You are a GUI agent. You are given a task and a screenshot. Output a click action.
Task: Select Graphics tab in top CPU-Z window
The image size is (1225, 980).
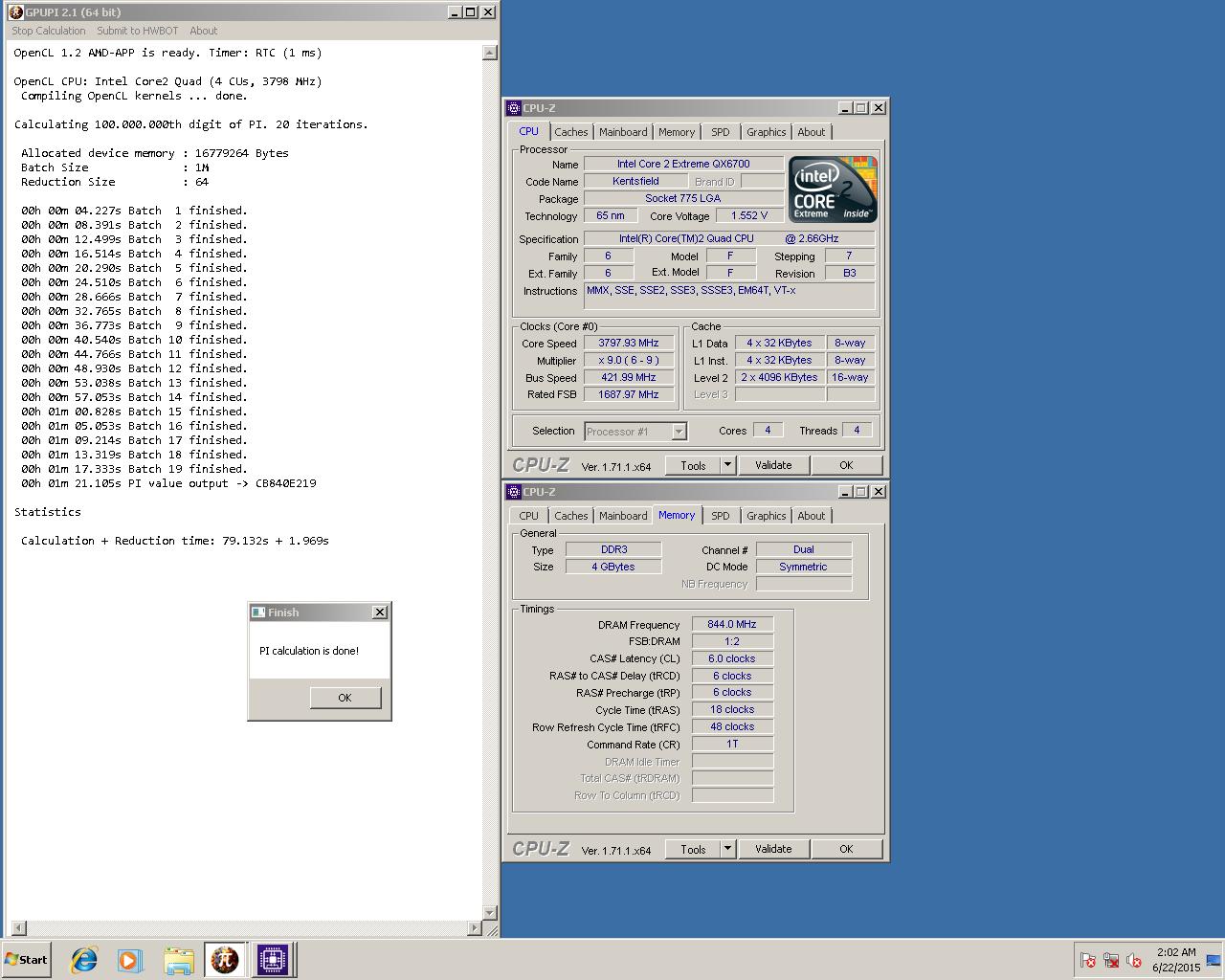tap(767, 132)
